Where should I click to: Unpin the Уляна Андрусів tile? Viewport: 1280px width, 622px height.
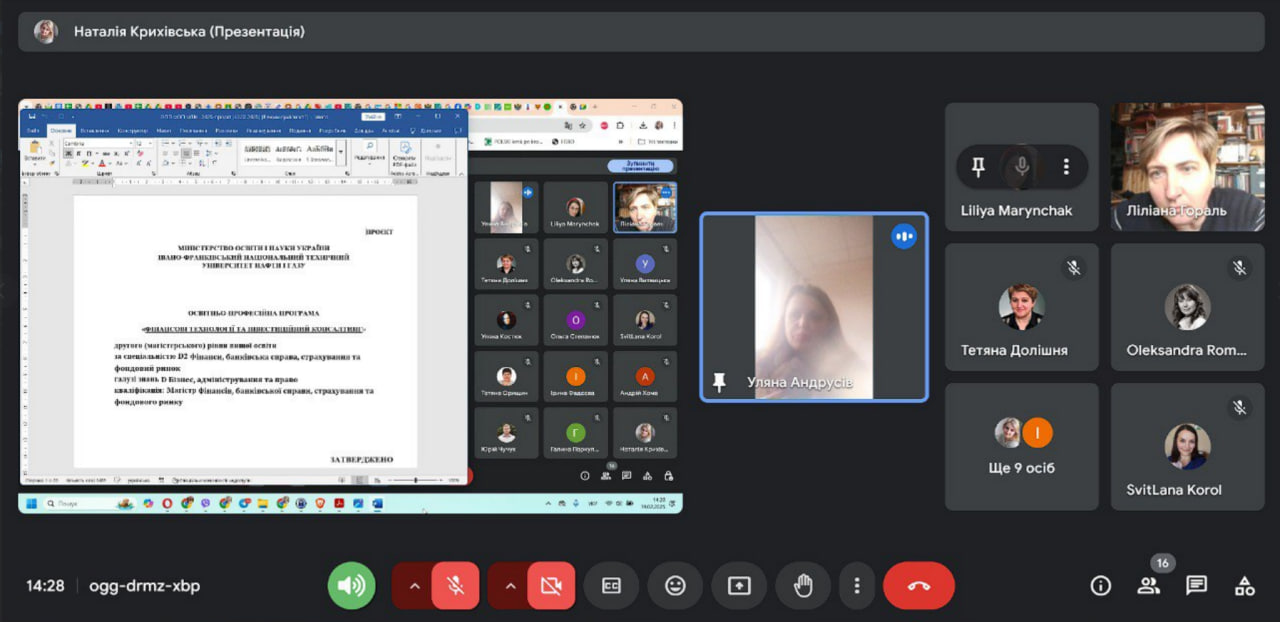pos(718,382)
